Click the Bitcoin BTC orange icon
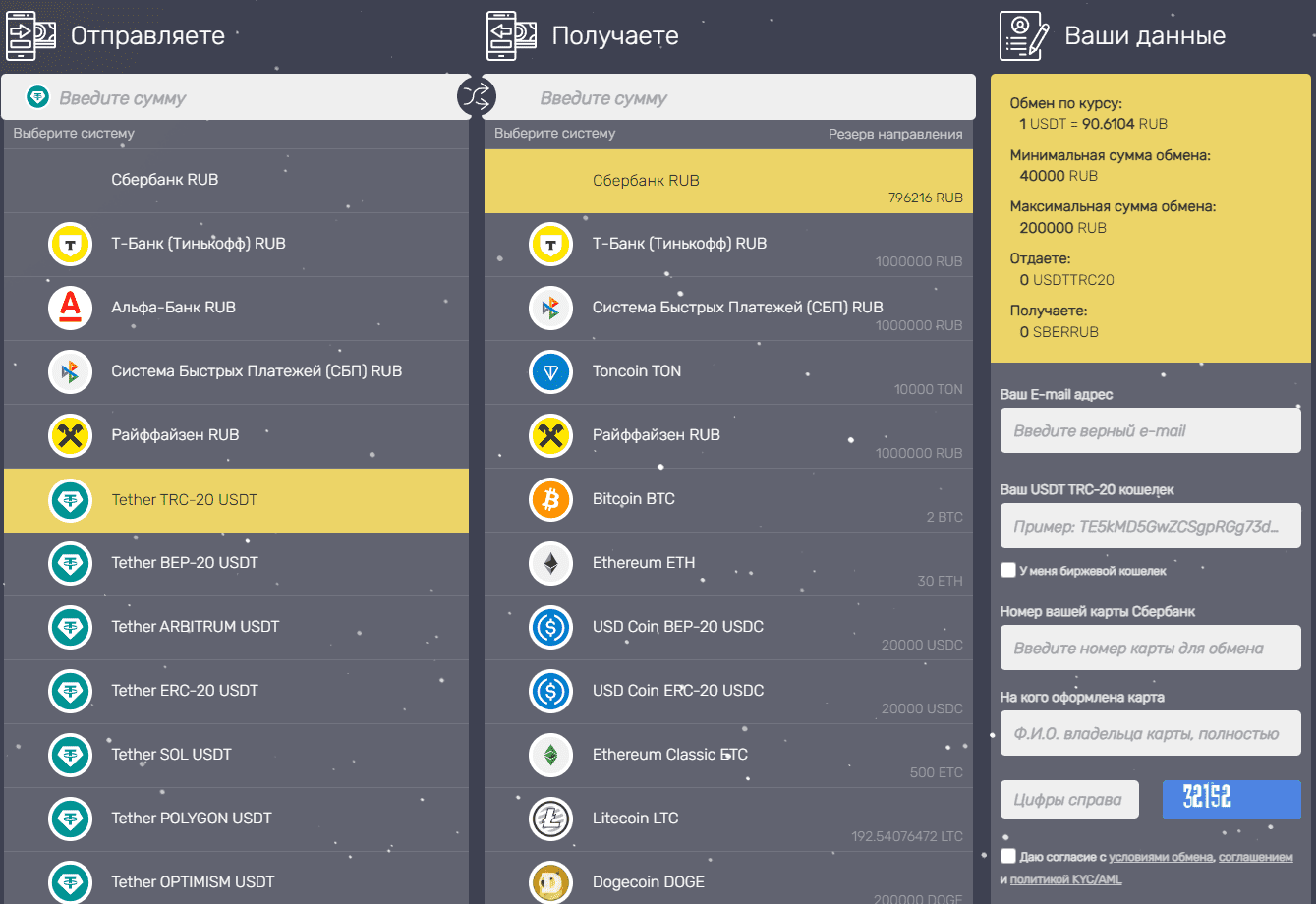Viewport: 1316px width, 904px height. coord(550,499)
